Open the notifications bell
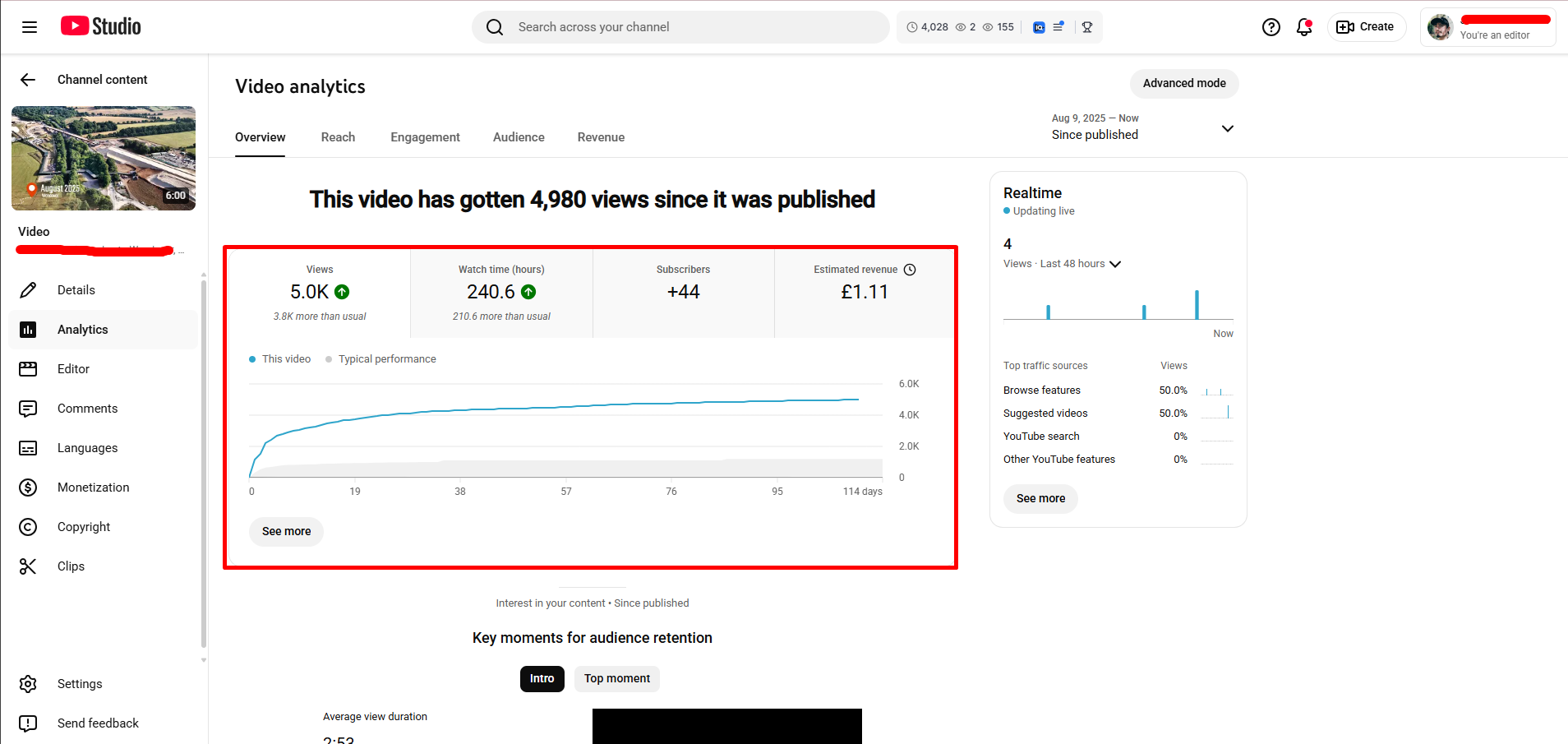The image size is (1568, 744). (x=1304, y=27)
